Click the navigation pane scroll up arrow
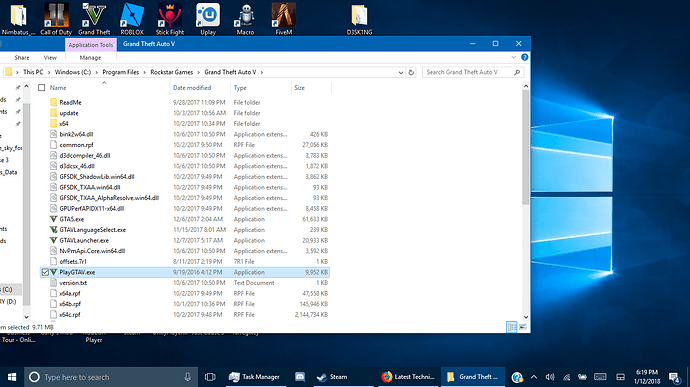 [26, 87]
